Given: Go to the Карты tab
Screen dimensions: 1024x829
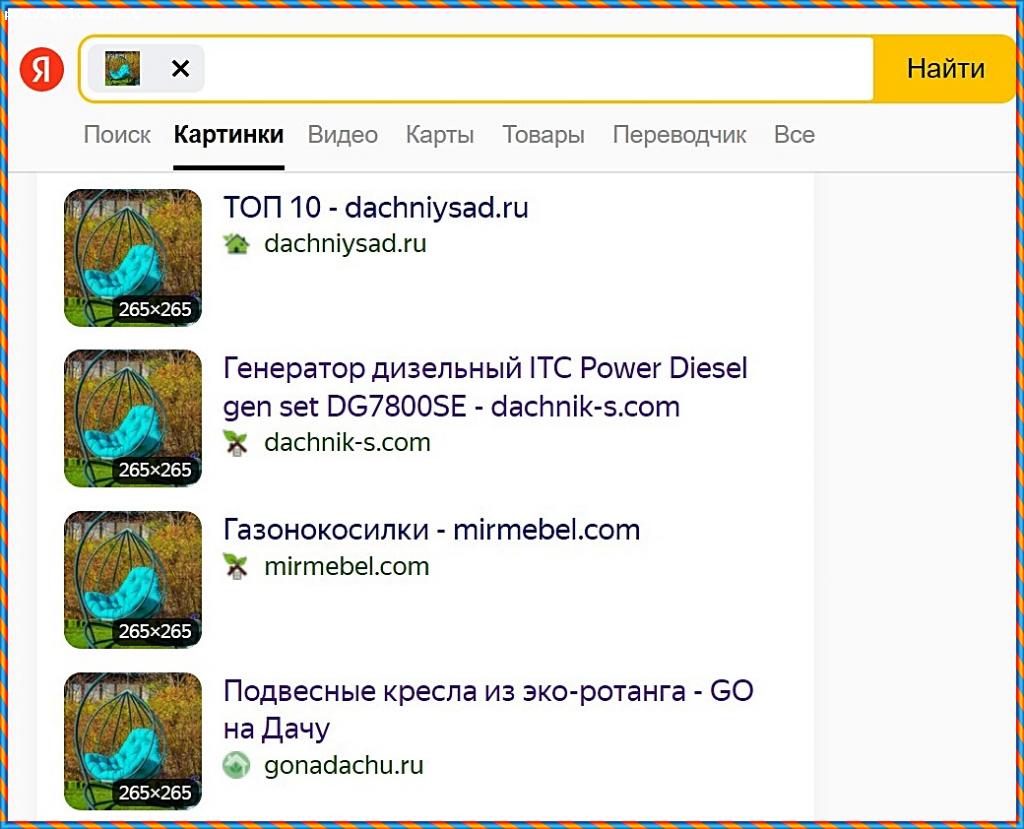Looking at the screenshot, I should [x=440, y=135].
